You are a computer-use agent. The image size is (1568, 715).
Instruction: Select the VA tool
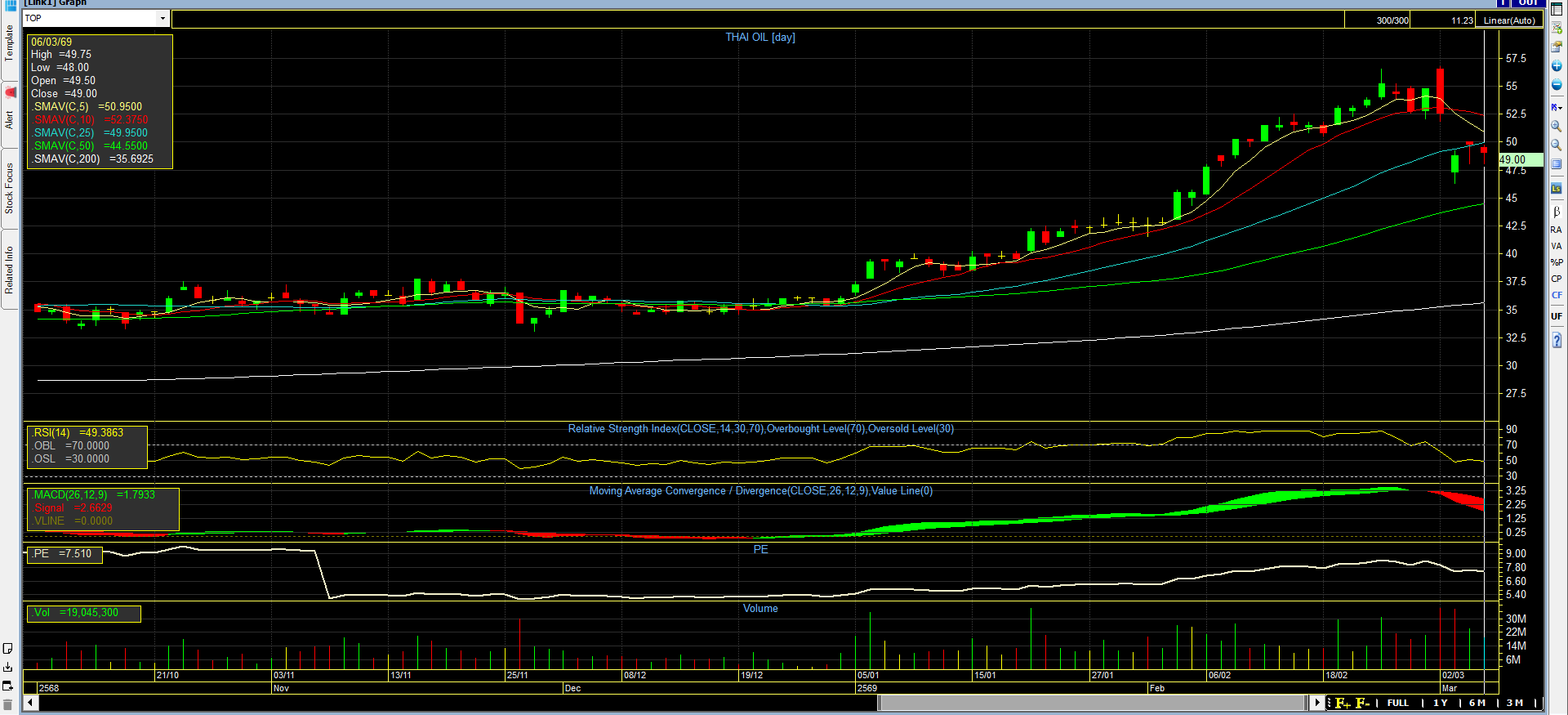click(x=1557, y=246)
